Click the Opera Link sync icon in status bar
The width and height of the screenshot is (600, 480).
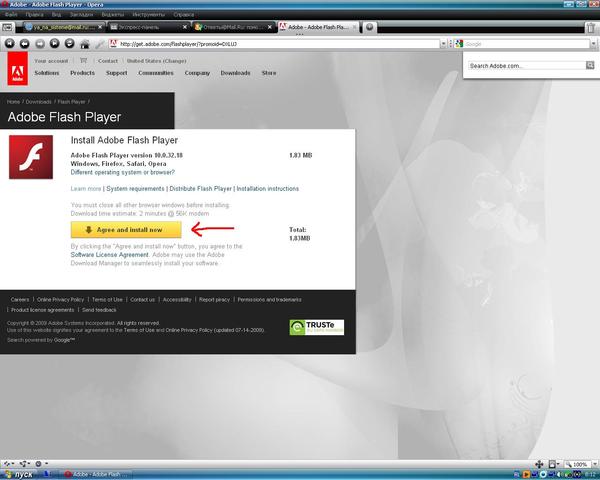(x=7, y=464)
